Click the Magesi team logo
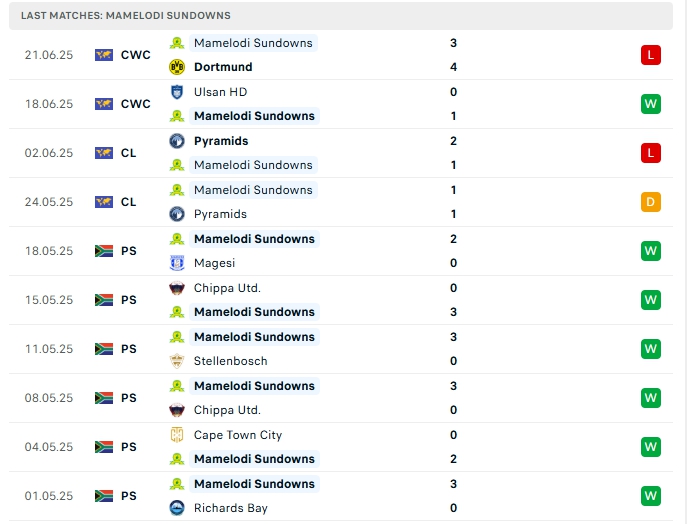The image size is (687, 524). point(177,263)
